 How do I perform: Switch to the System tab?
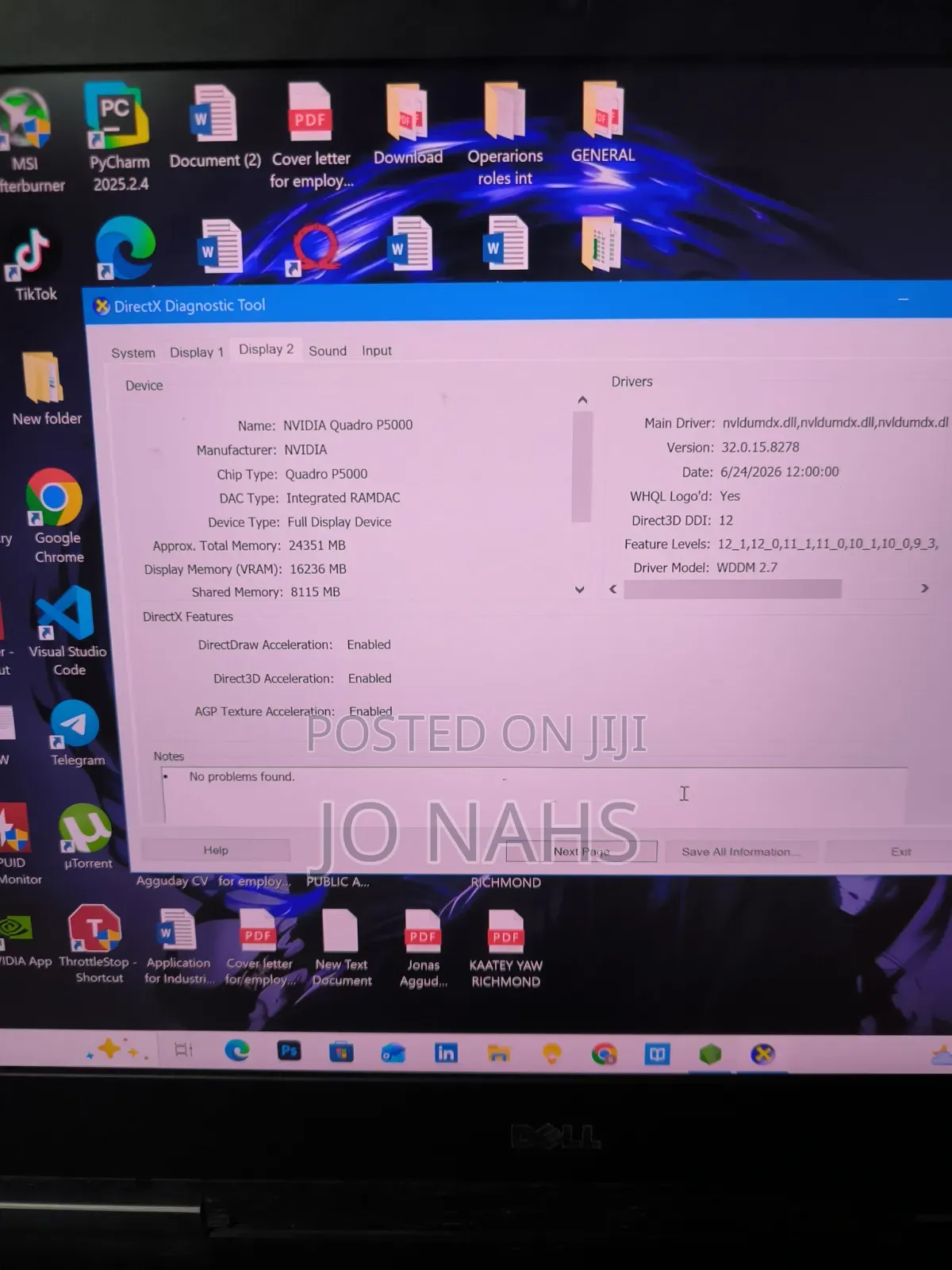(x=133, y=353)
